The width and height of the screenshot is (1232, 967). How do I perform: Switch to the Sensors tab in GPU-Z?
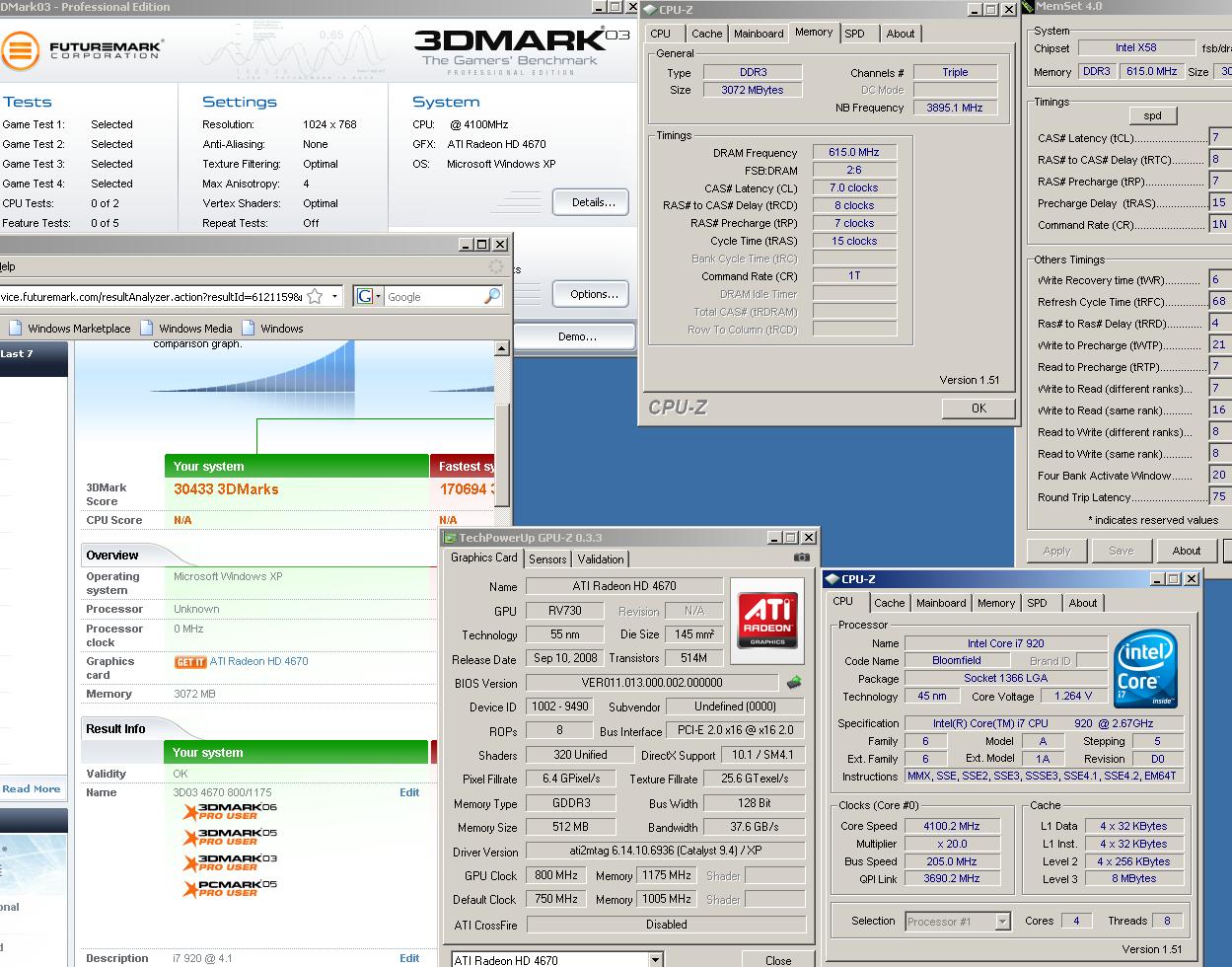[547, 559]
